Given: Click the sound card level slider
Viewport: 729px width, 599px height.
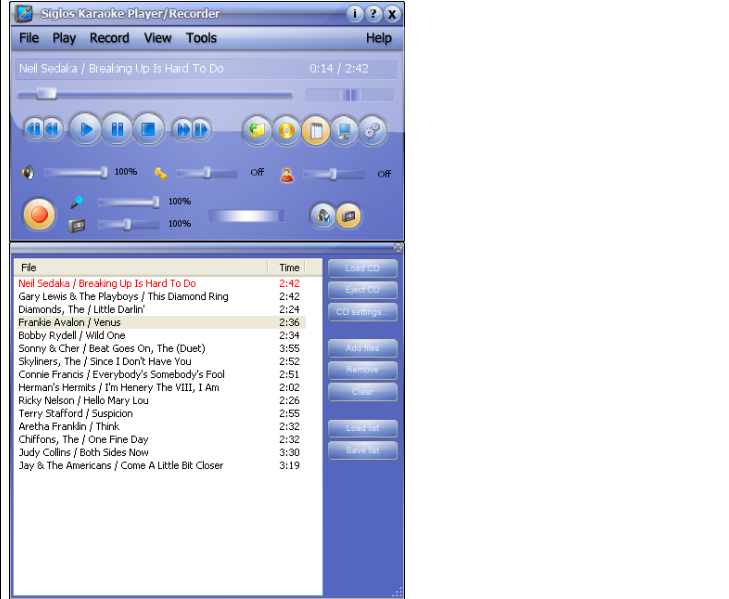Looking at the screenshot, I should [128, 224].
